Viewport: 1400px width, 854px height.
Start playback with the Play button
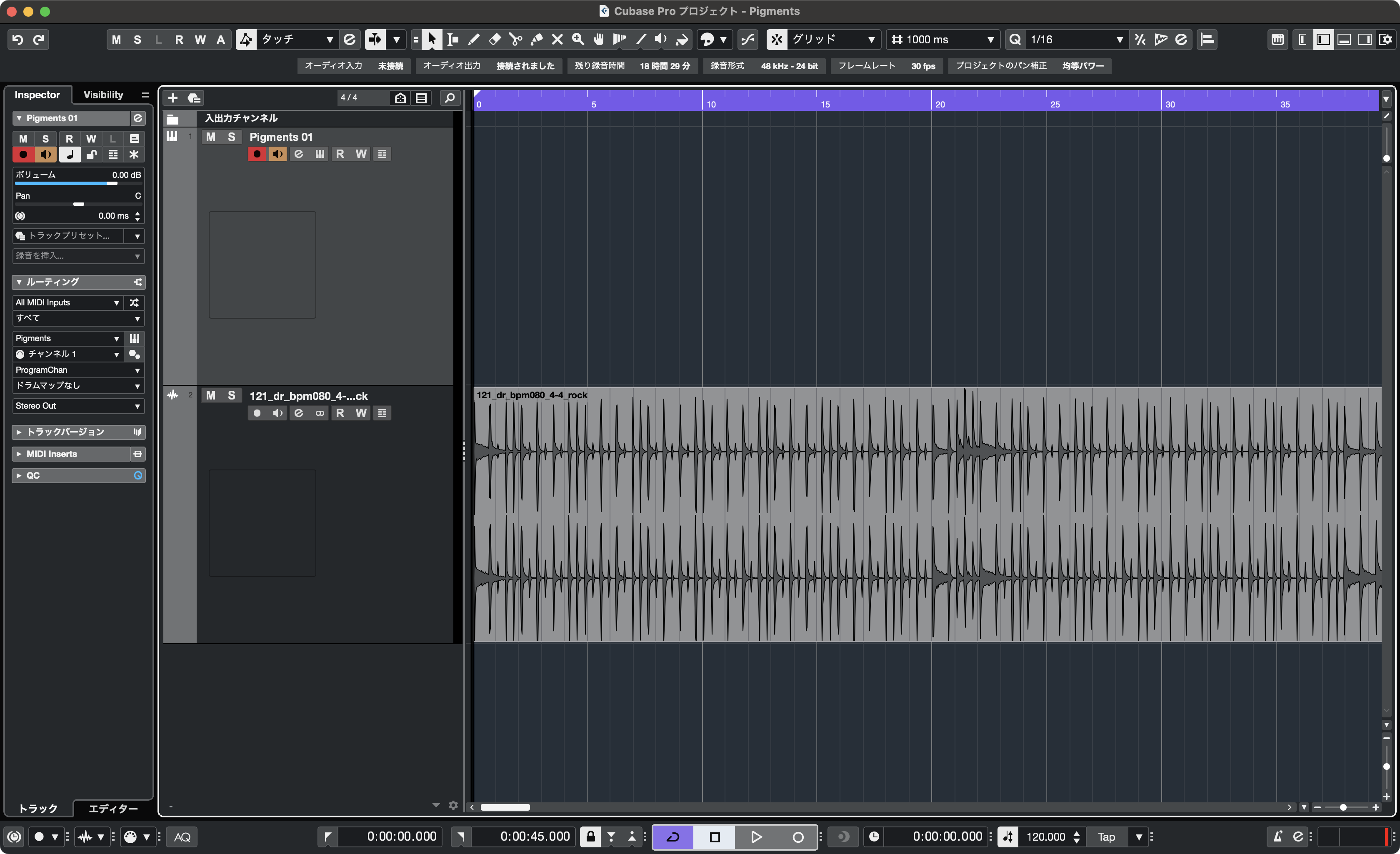[756, 837]
